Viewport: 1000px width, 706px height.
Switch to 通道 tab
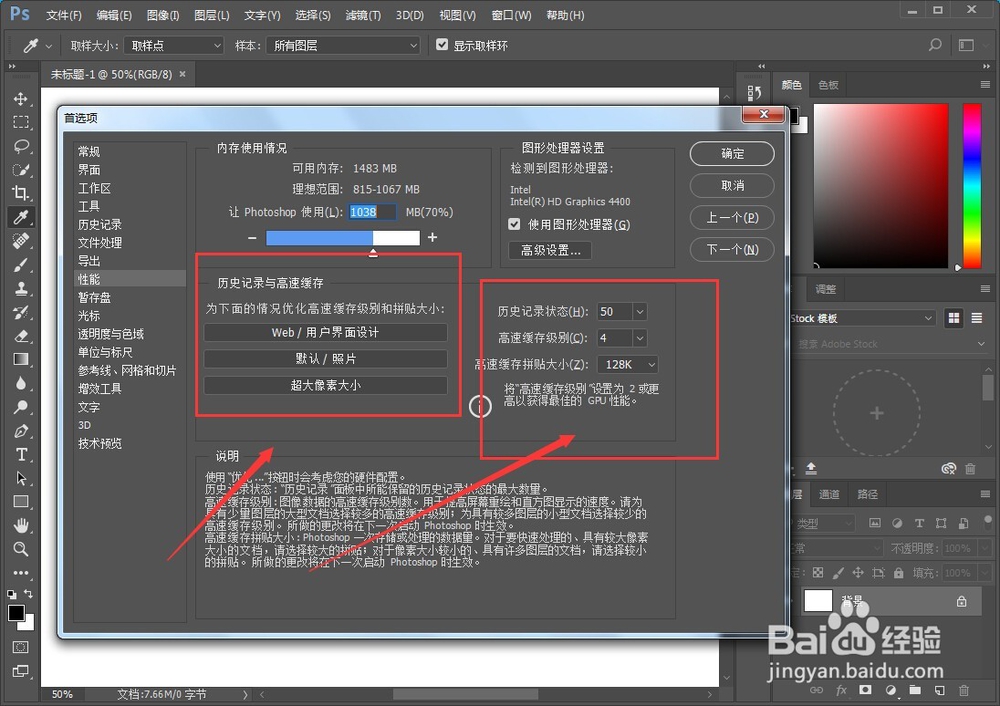[829, 494]
